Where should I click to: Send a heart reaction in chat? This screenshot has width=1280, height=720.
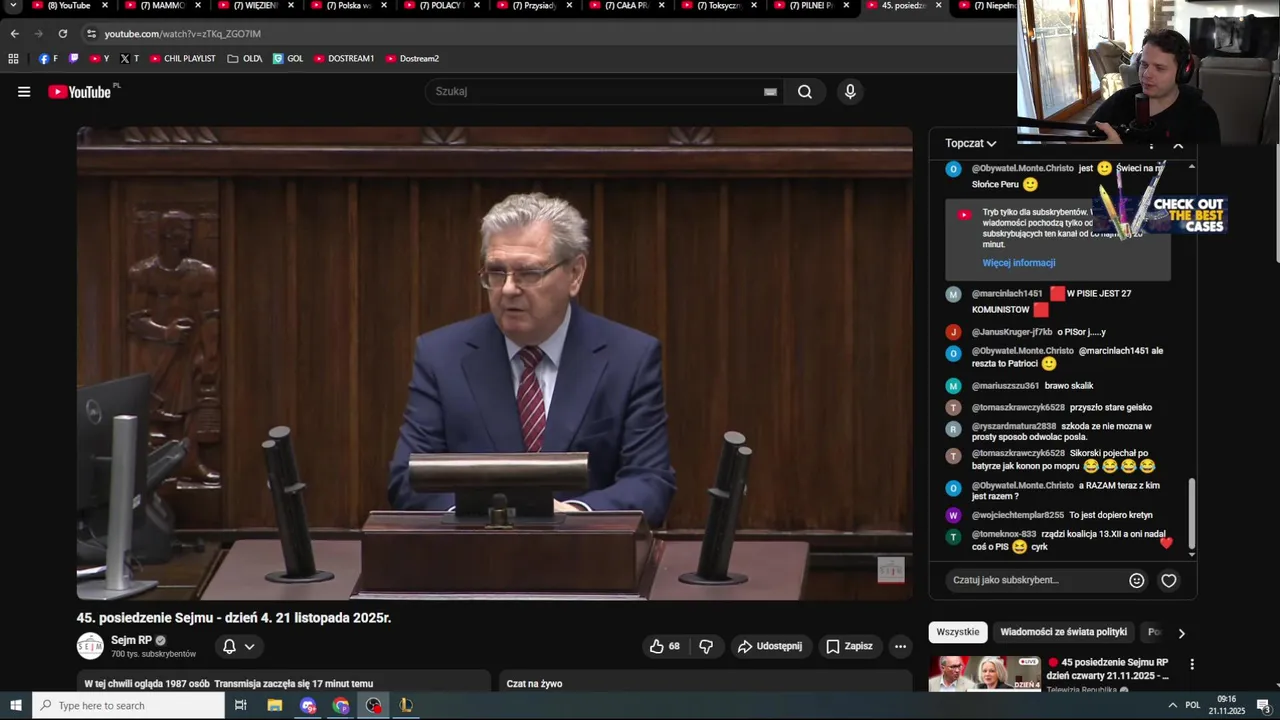1168,580
